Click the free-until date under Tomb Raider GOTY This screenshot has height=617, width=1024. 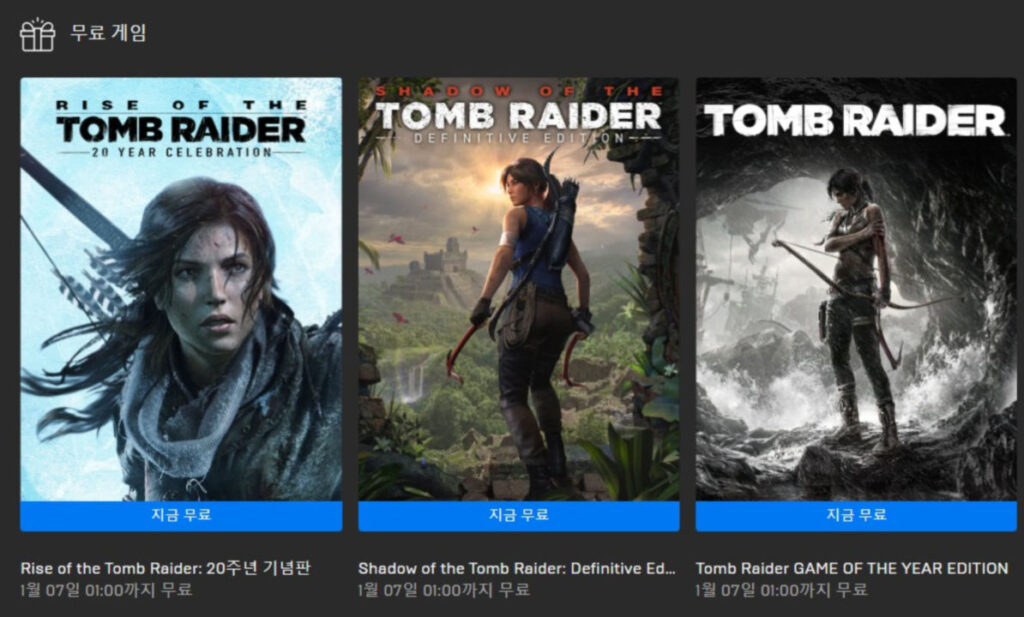point(782,590)
